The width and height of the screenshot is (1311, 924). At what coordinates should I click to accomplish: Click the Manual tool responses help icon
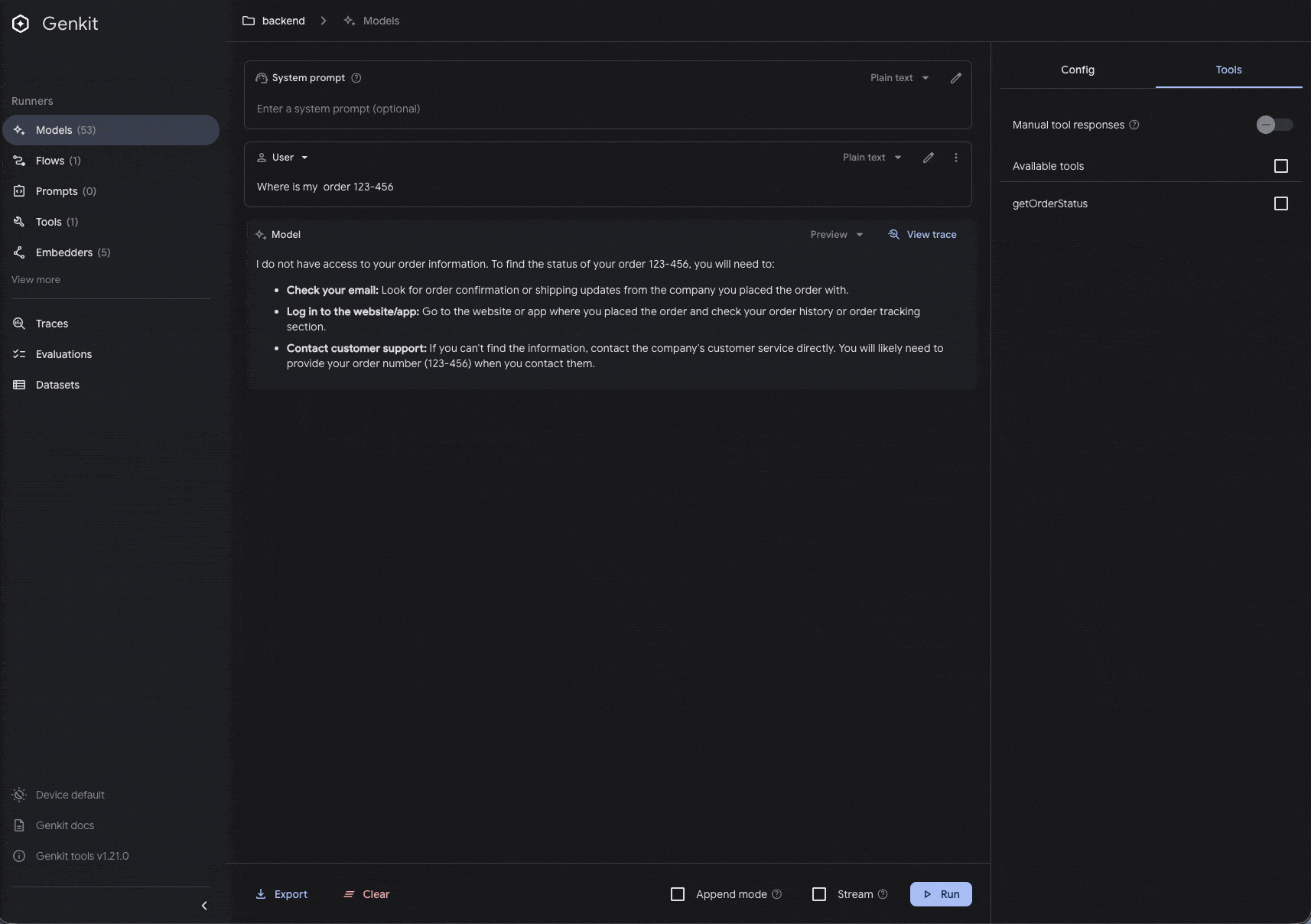(1134, 125)
